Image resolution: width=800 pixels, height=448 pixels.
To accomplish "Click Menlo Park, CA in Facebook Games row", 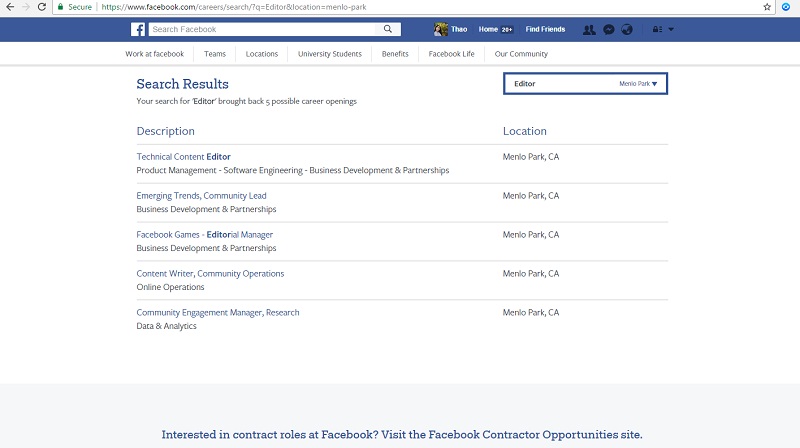I will [531, 235].
